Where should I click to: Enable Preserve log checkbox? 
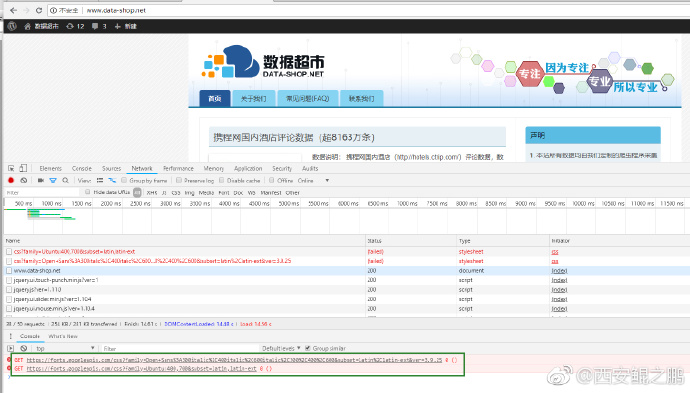click(x=179, y=180)
